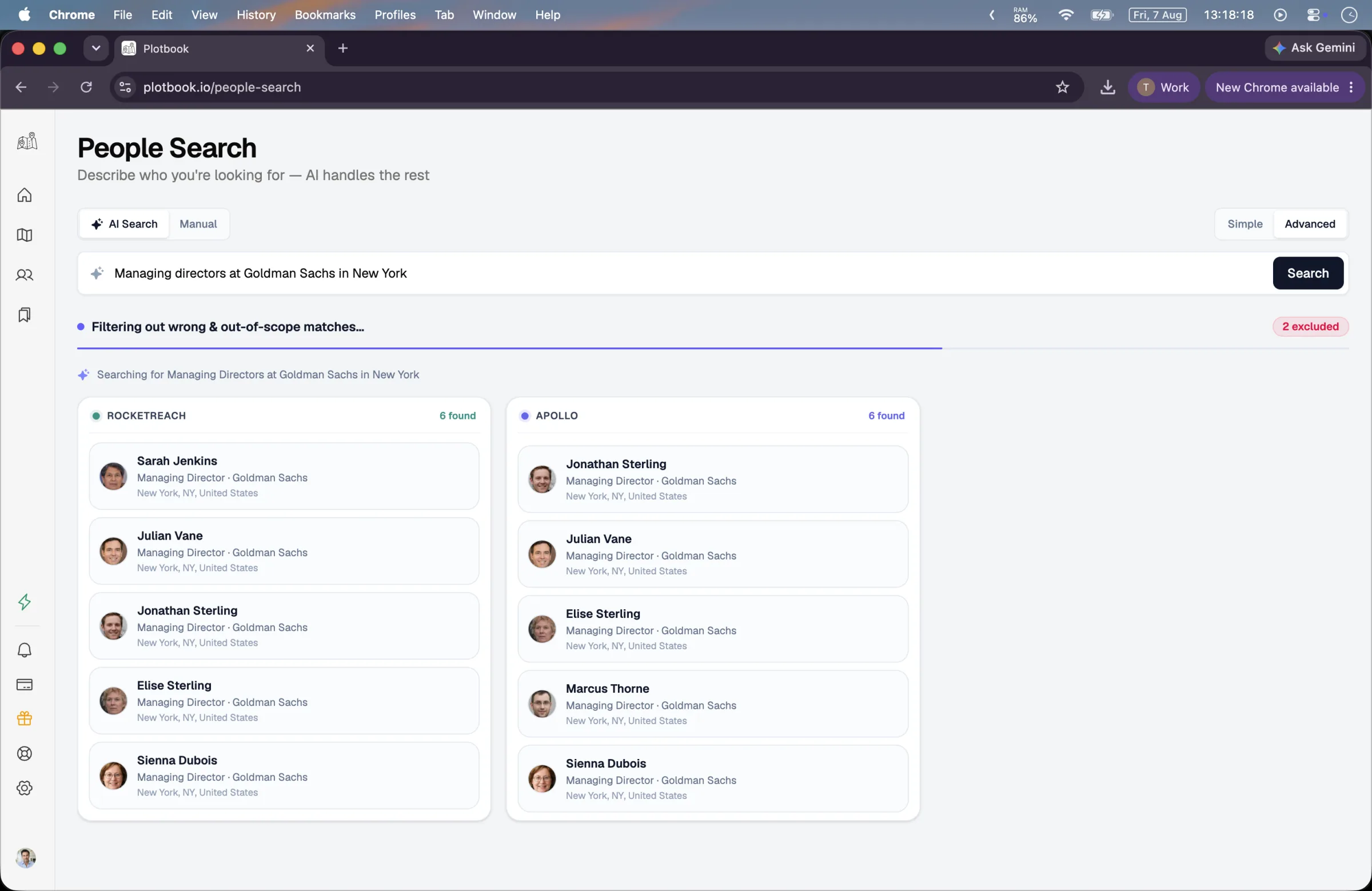Open Elise Sterling result in RocketReach
This screenshot has height=891, width=1372.
(284, 701)
